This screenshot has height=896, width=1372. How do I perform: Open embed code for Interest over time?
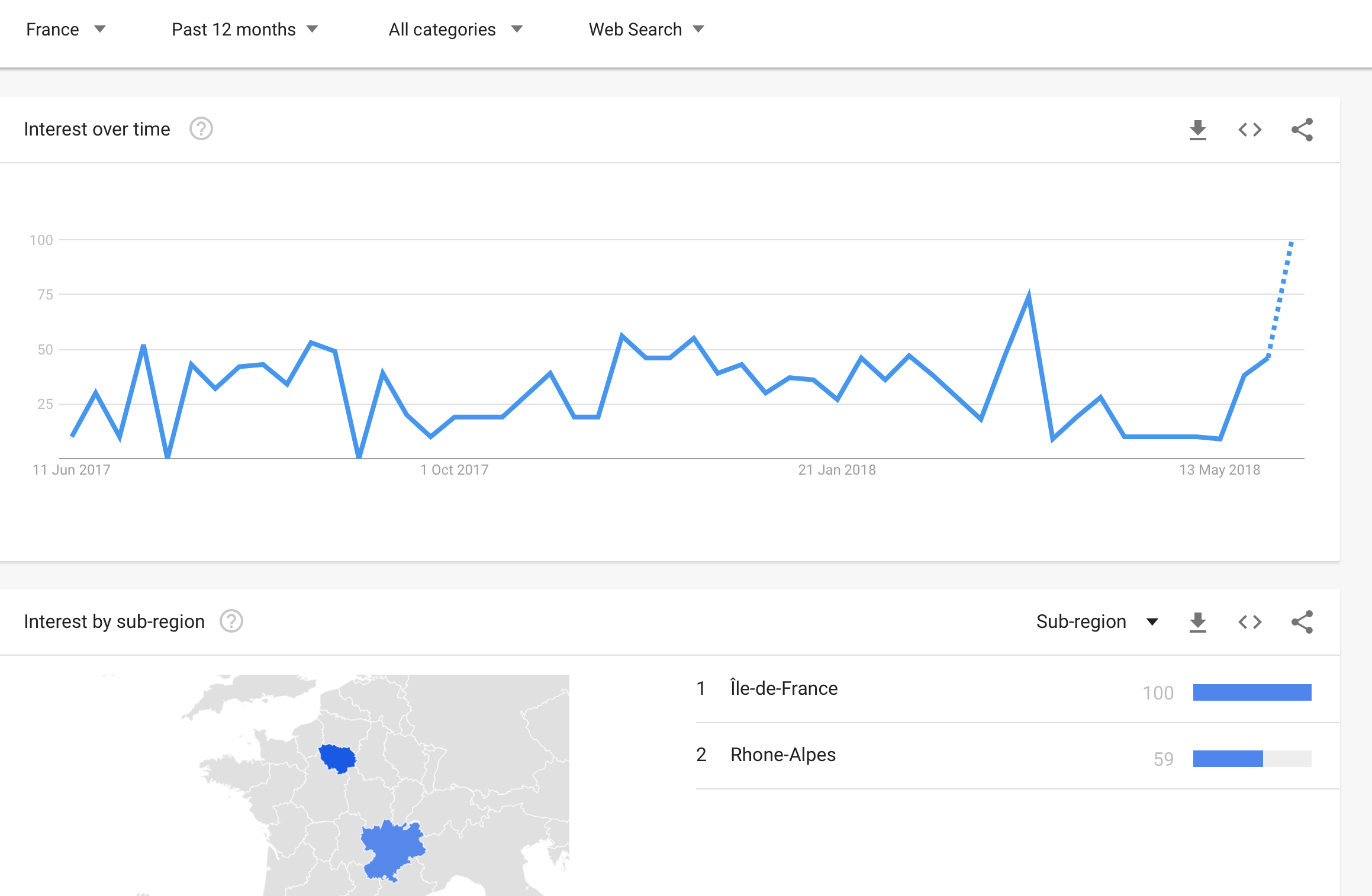(x=1249, y=130)
